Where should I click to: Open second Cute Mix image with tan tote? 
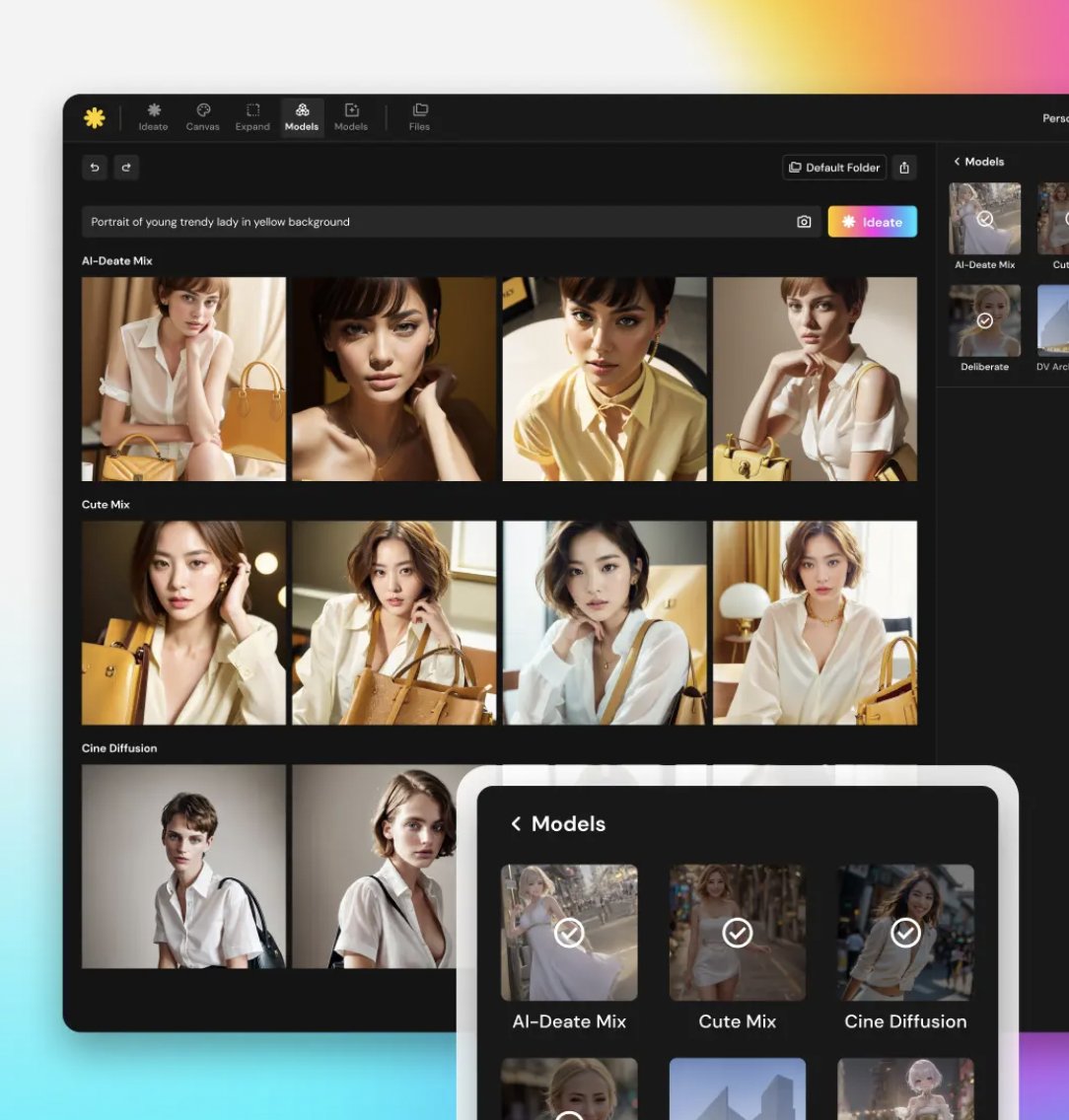tap(393, 623)
